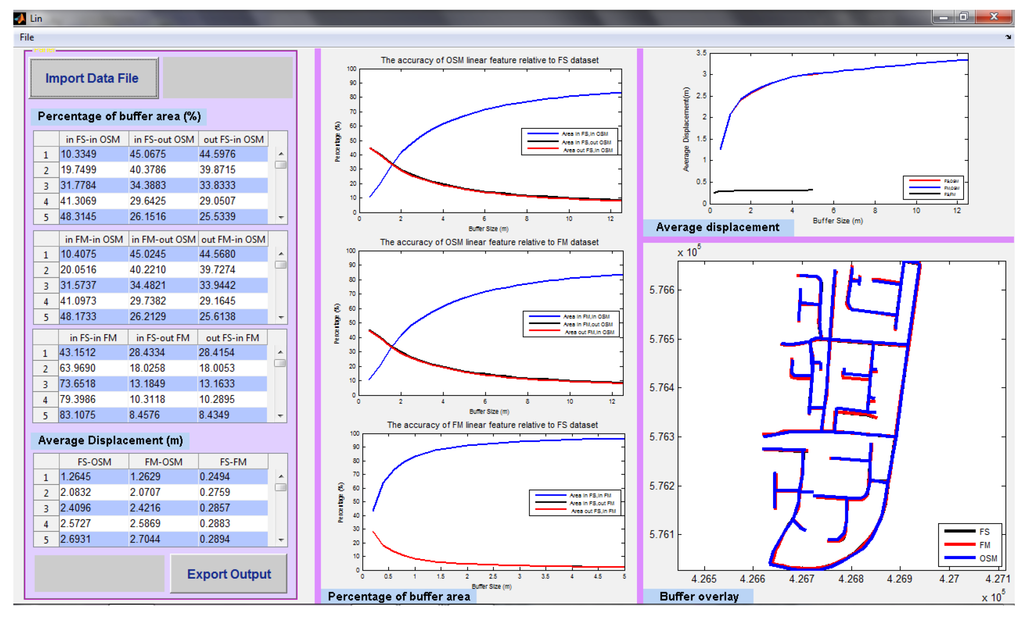The height and width of the screenshot is (621, 1024).
Task: Click legend of OSM relative to FS chart
Action: [x=570, y=142]
